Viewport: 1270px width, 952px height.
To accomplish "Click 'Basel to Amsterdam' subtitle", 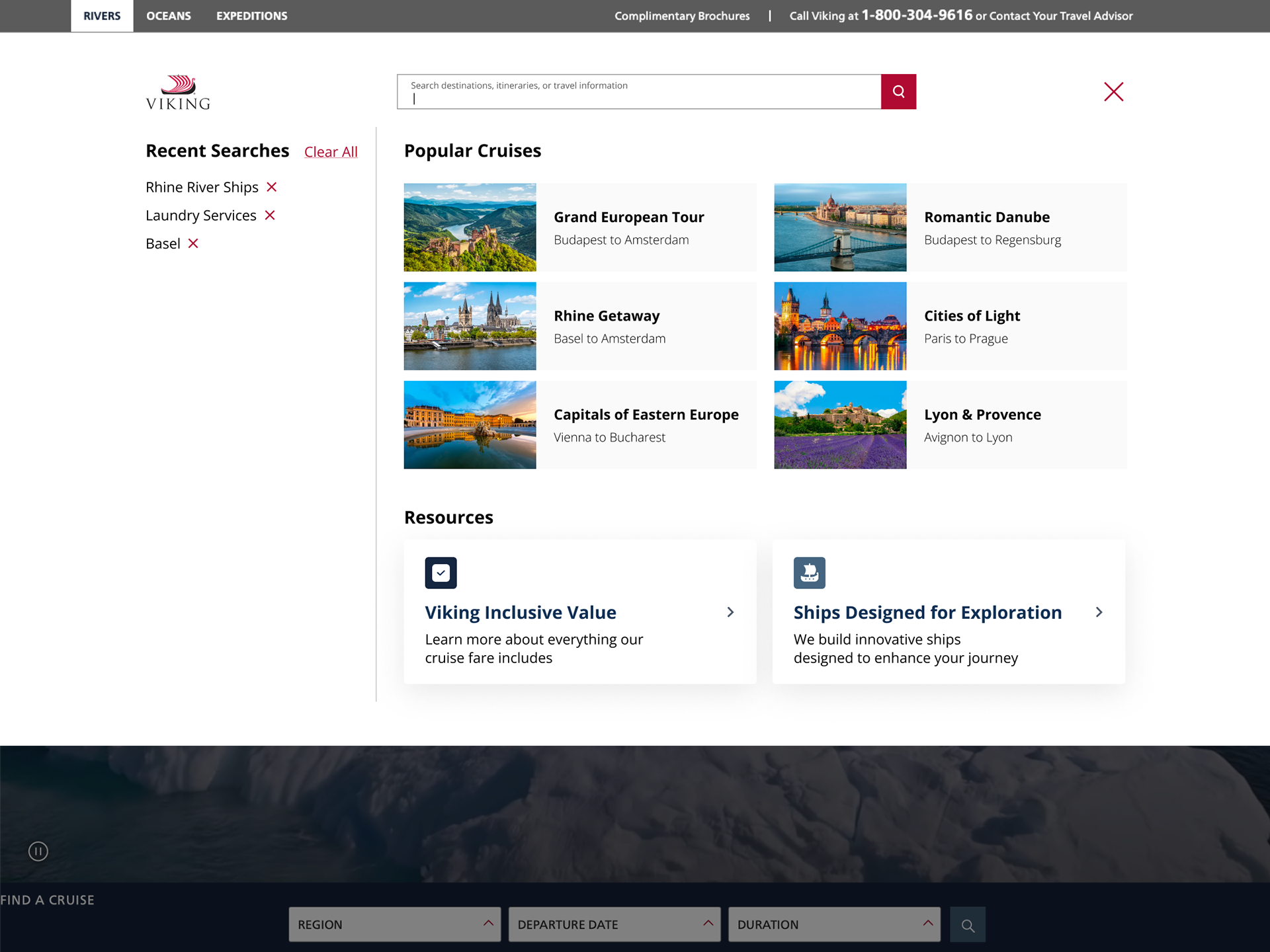I will [609, 338].
